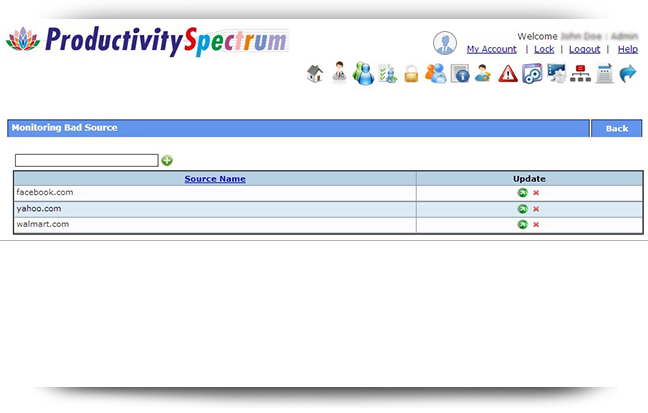Open the report document icon

pos(605,74)
